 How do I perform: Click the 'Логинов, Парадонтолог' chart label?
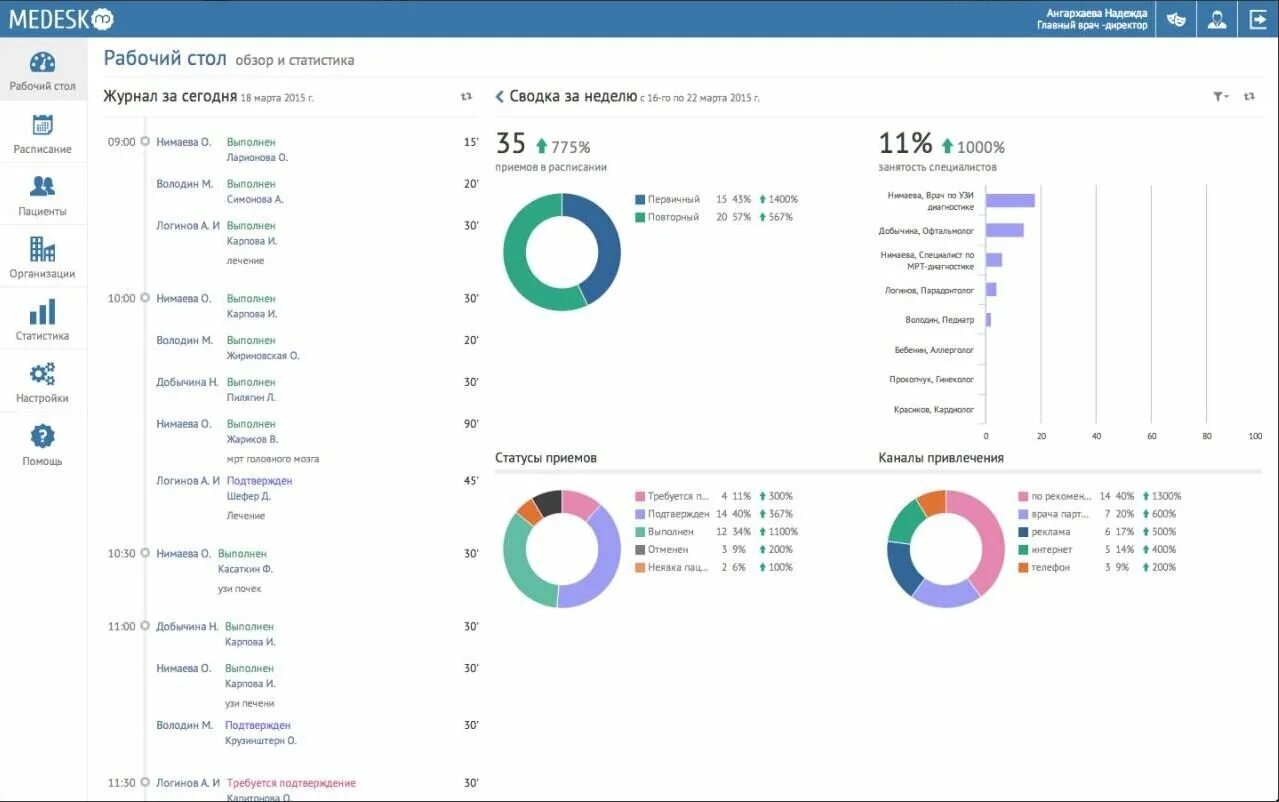point(930,290)
